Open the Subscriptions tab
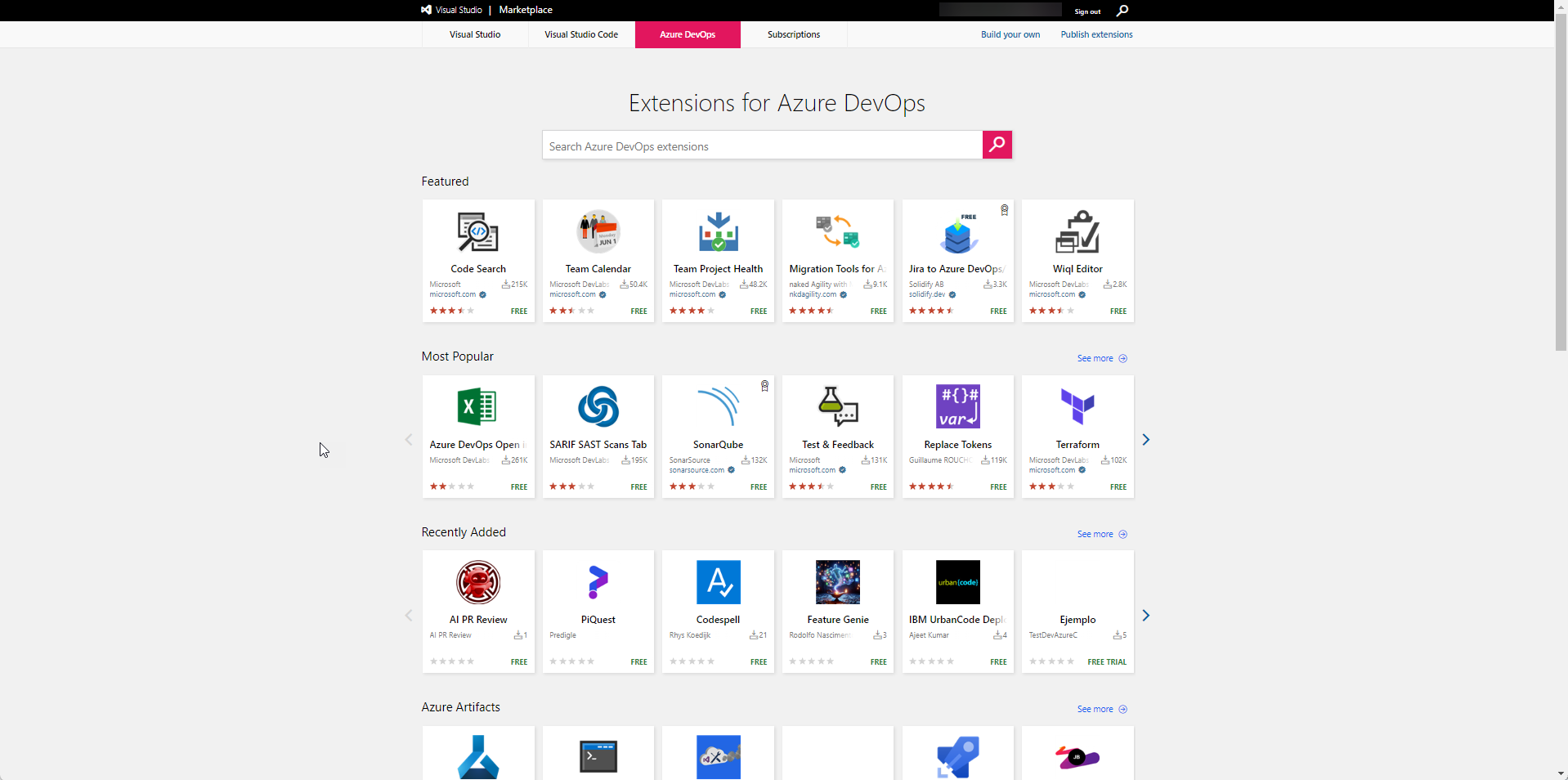This screenshot has height=780, width=1568. [793, 34]
